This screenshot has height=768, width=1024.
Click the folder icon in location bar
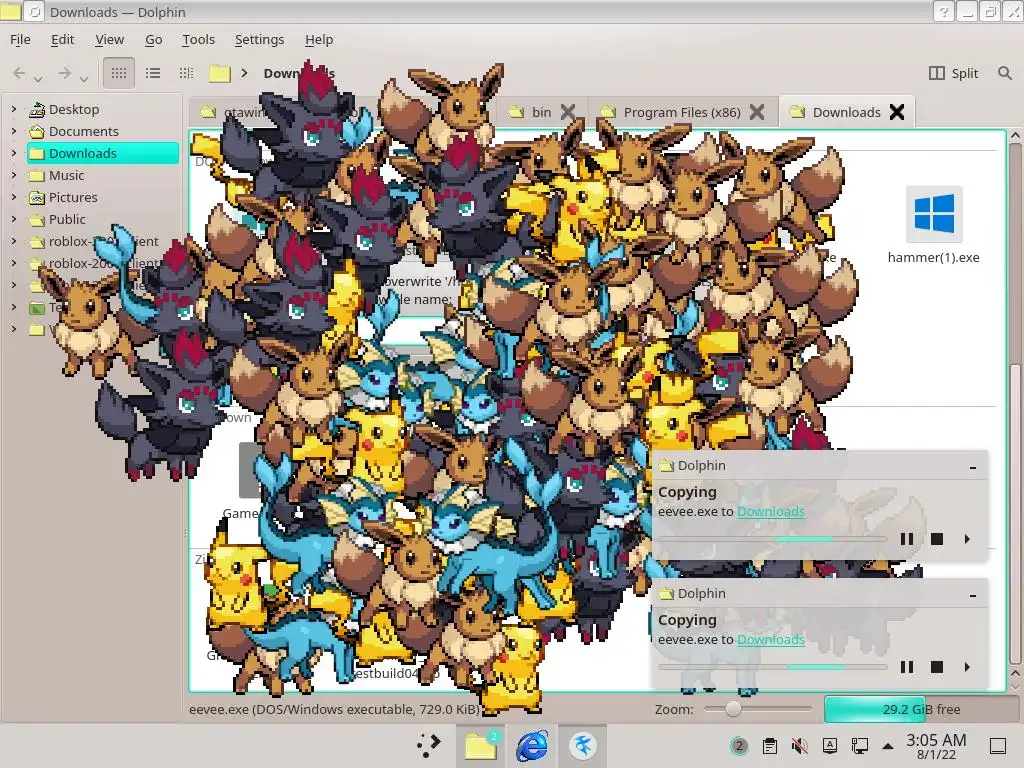pos(219,73)
